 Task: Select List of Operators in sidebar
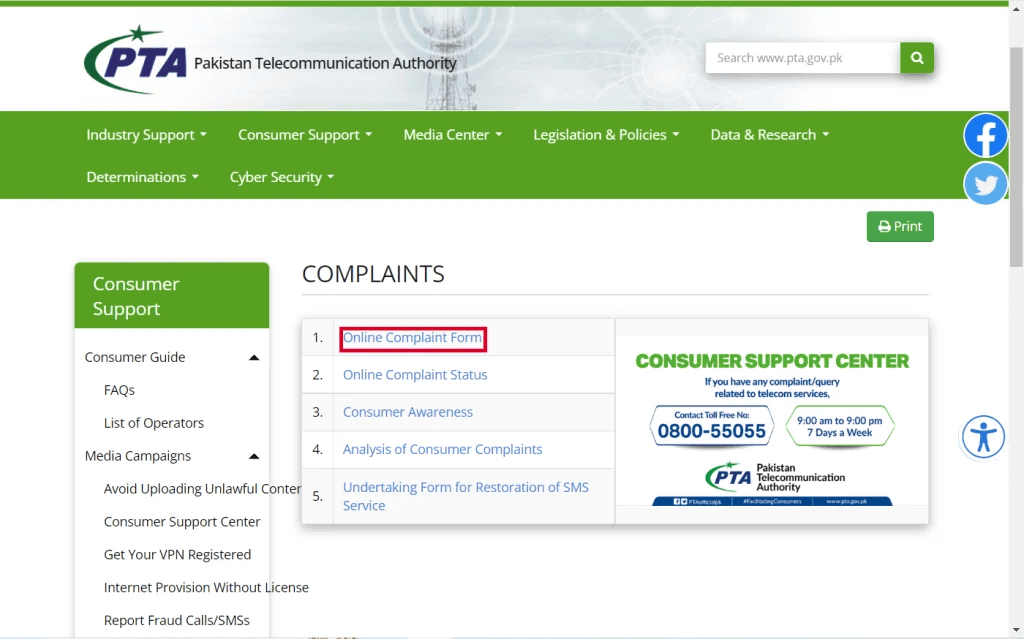pos(153,423)
